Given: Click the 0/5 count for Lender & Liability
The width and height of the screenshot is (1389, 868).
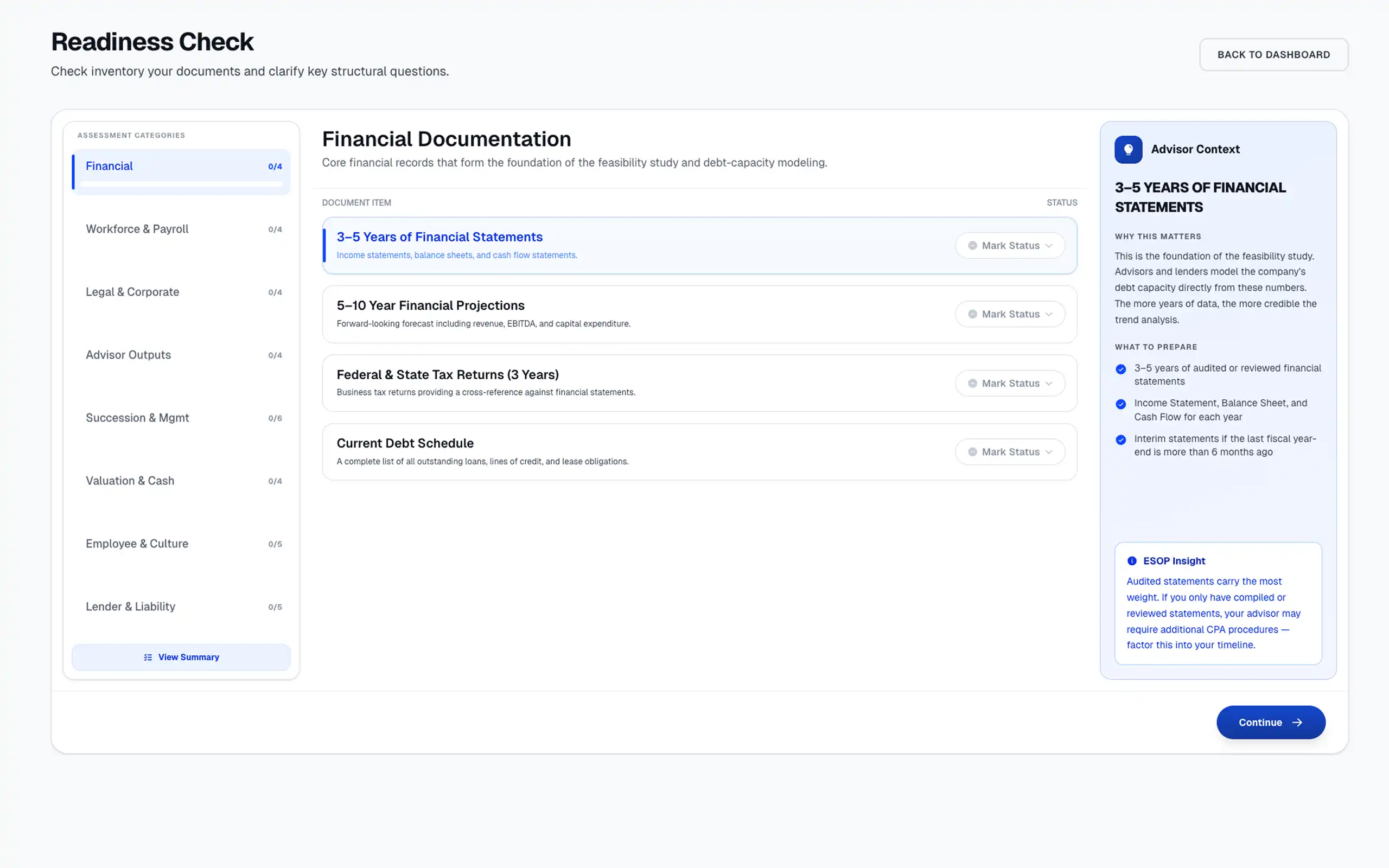Looking at the screenshot, I should (x=275, y=608).
